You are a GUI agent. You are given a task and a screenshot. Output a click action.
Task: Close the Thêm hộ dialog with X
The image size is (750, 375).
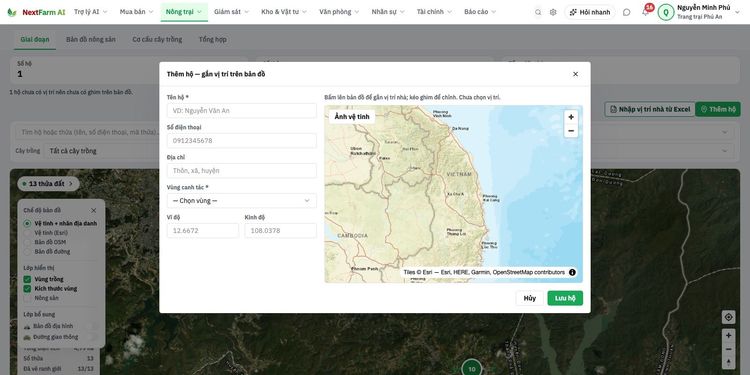point(575,74)
